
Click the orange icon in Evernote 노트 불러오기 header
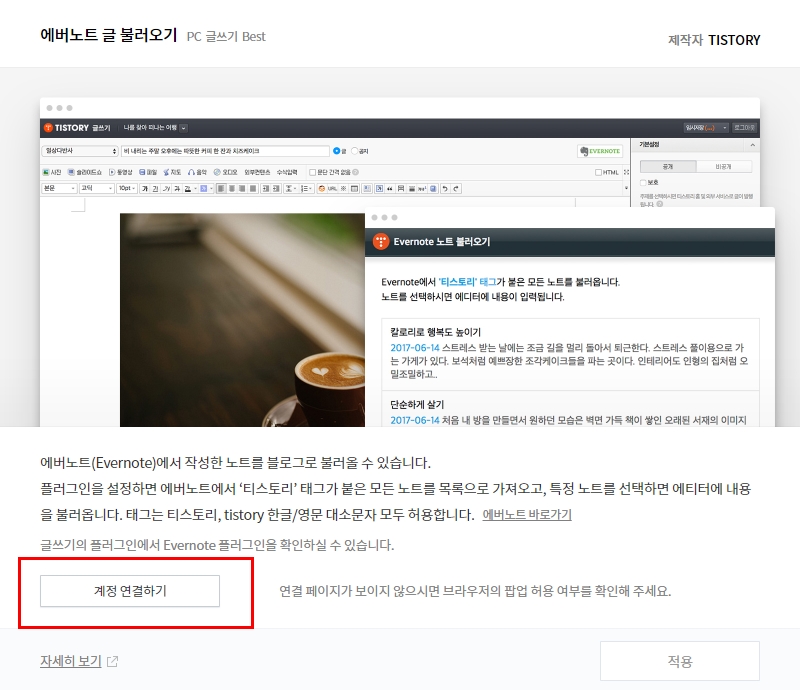[381, 241]
